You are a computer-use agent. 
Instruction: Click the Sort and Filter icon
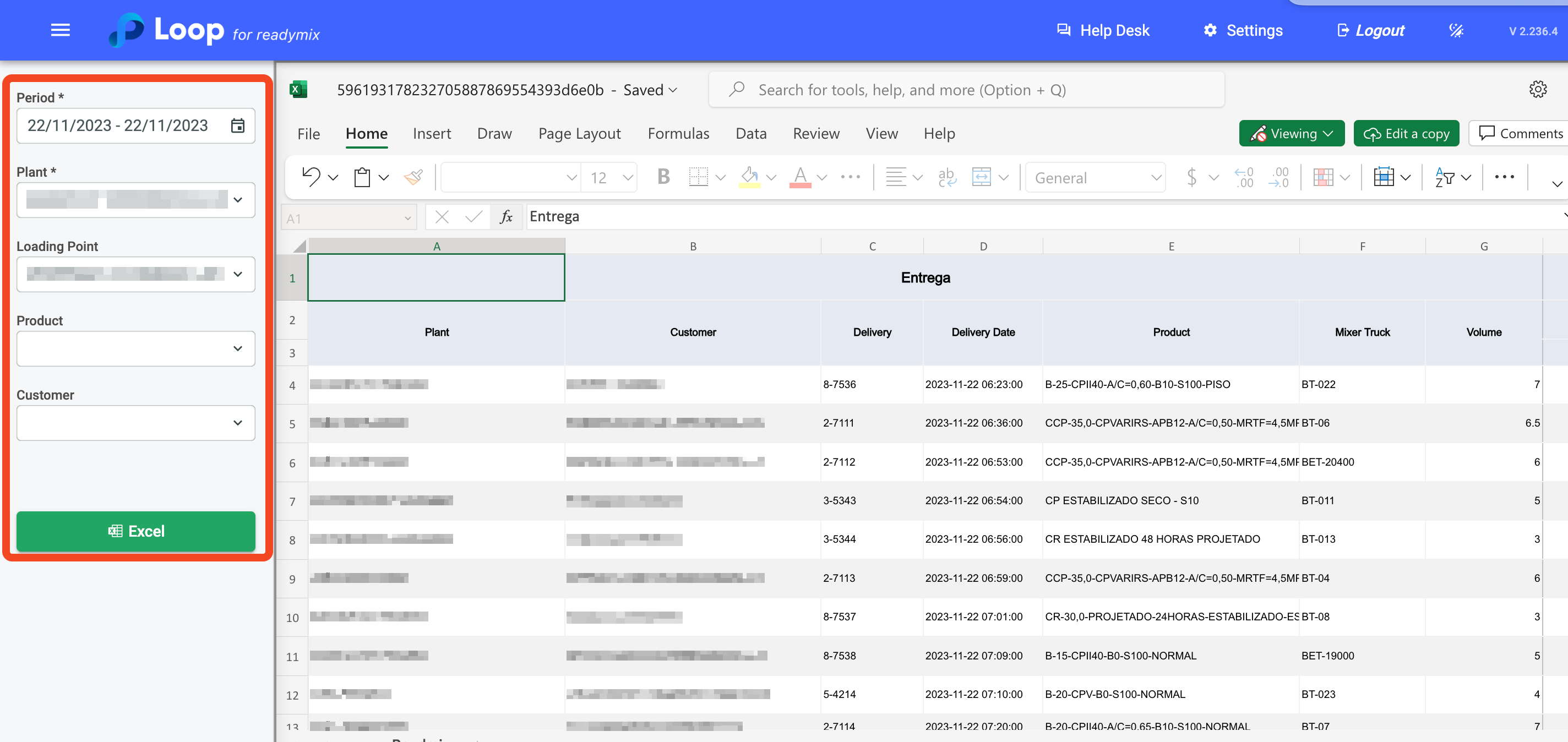(x=1445, y=177)
